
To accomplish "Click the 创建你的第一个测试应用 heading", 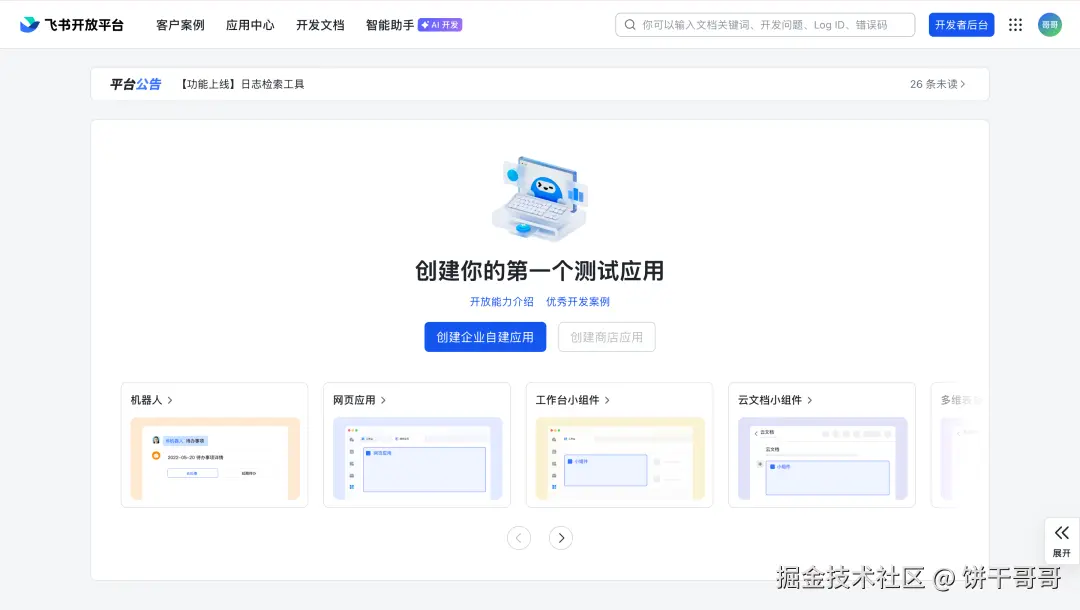I will pyautogui.click(x=539, y=271).
